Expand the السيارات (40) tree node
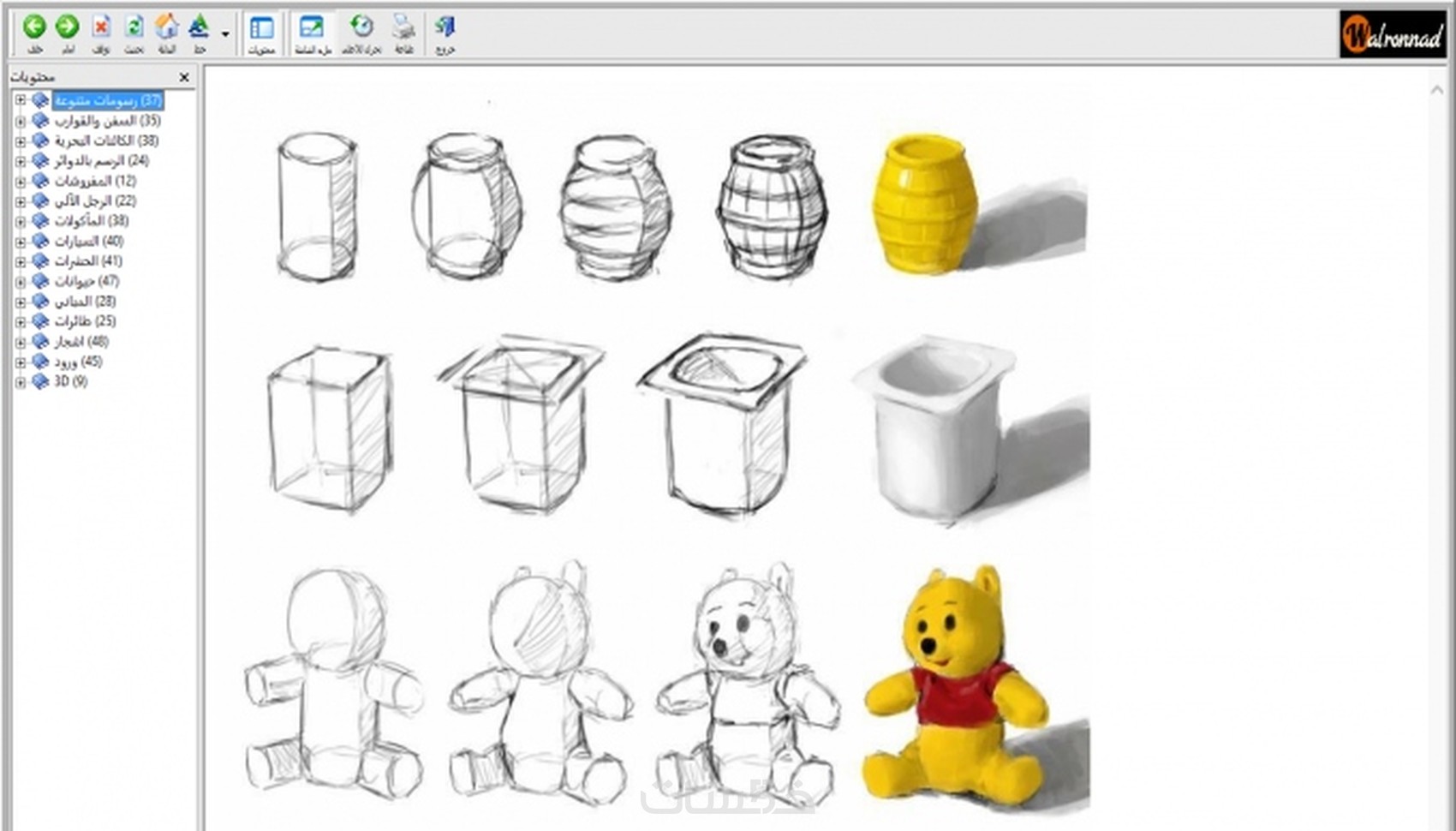1456x831 pixels. [x=21, y=241]
